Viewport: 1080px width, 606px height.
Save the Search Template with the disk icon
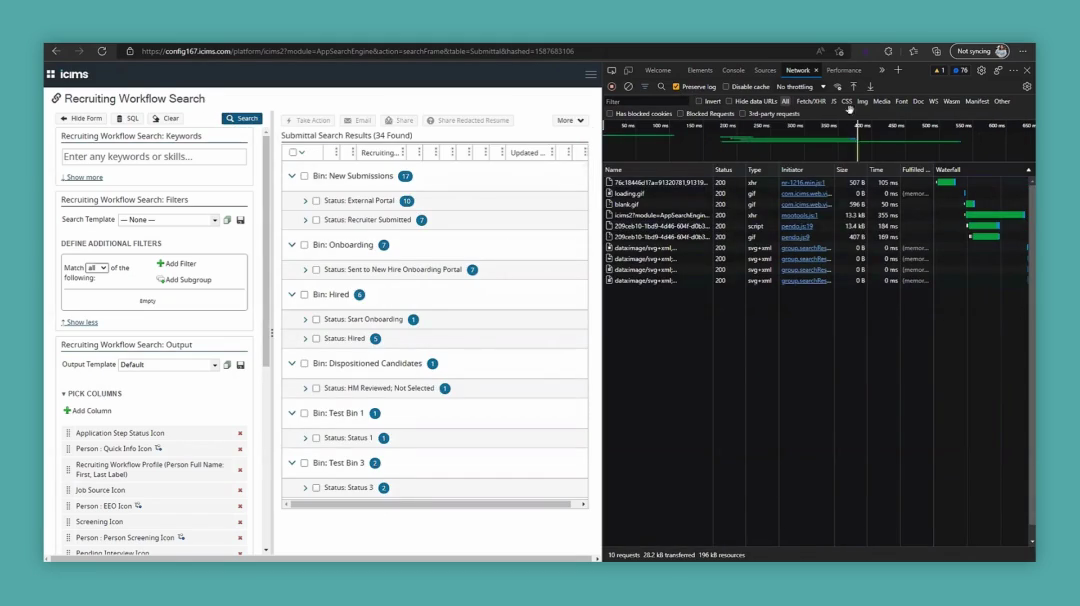tap(240, 220)
